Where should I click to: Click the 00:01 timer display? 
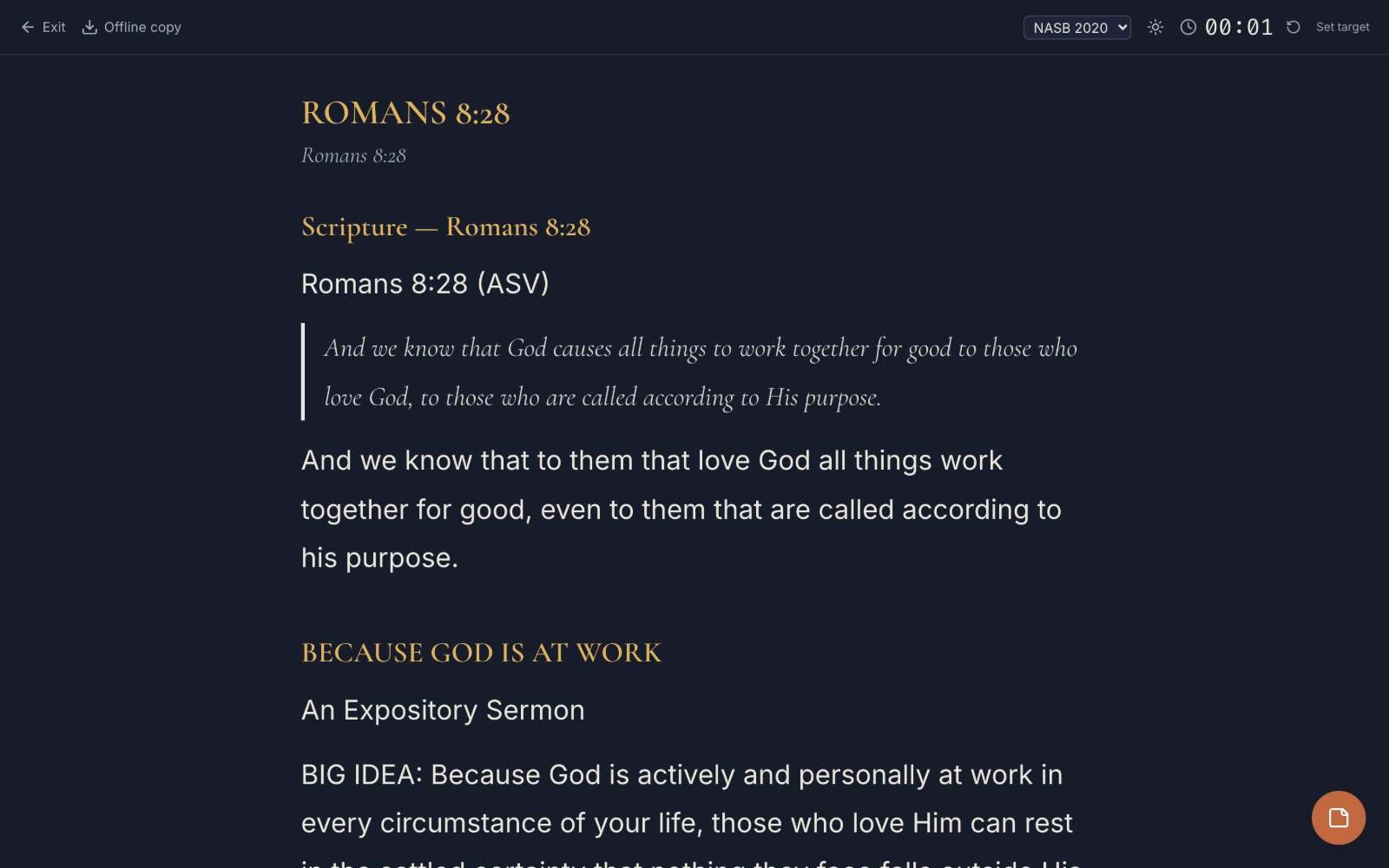tap(1239, 27)
